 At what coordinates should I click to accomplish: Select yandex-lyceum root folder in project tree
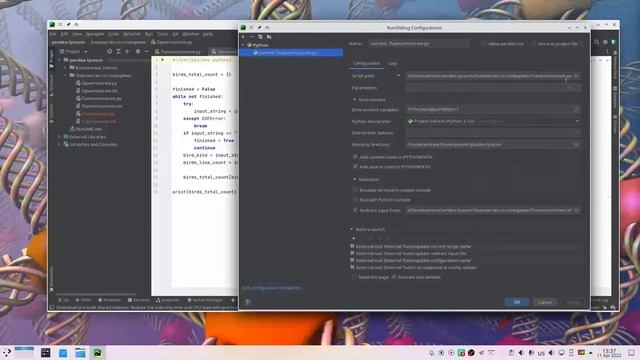86,60
